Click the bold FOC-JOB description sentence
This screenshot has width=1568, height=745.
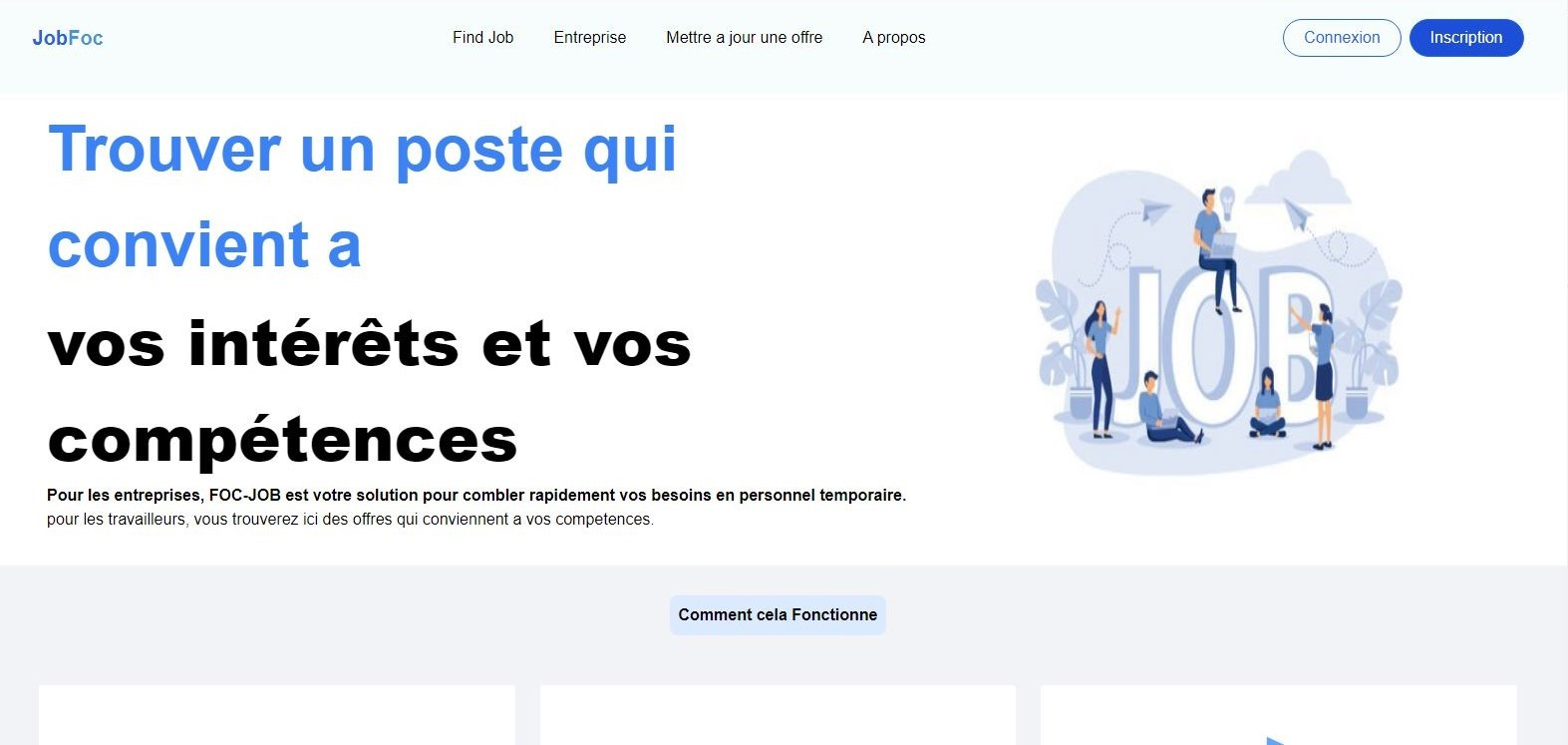(x=475, y=496)
